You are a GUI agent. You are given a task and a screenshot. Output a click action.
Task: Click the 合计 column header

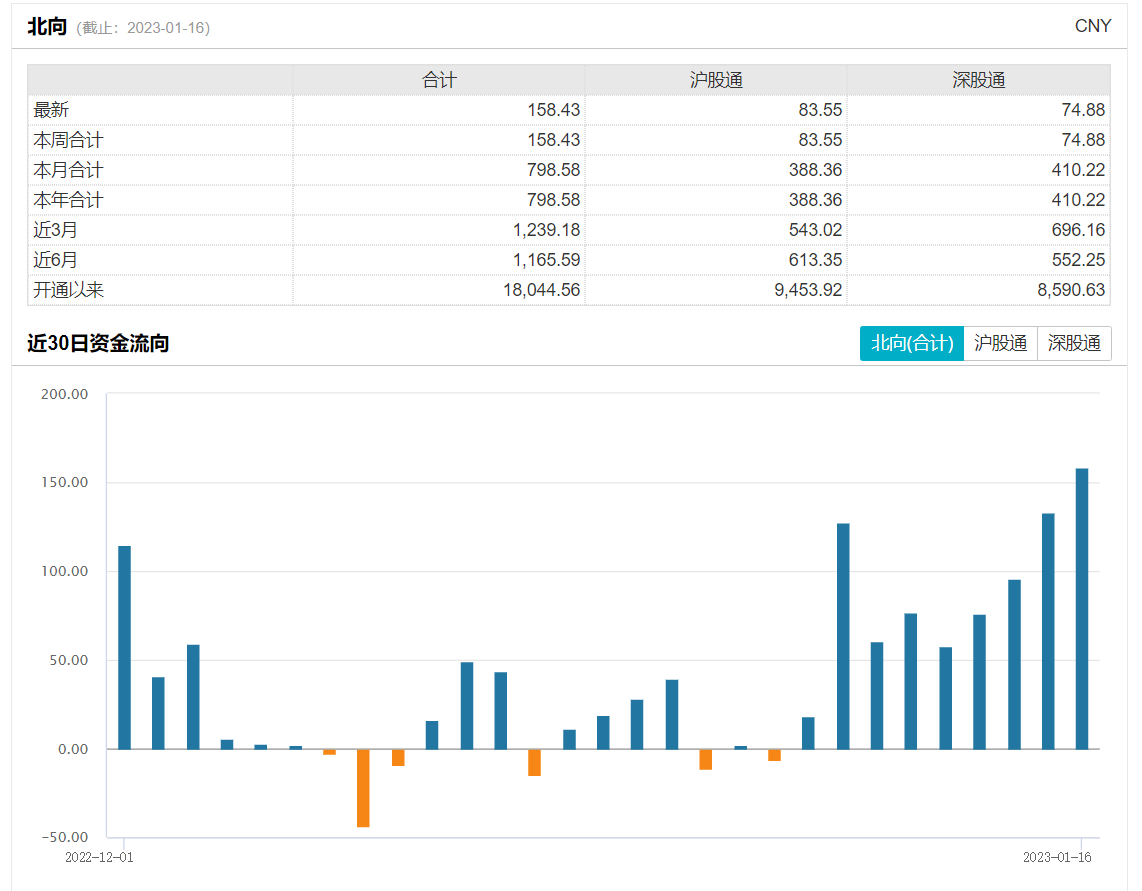[x=439, y=80]
